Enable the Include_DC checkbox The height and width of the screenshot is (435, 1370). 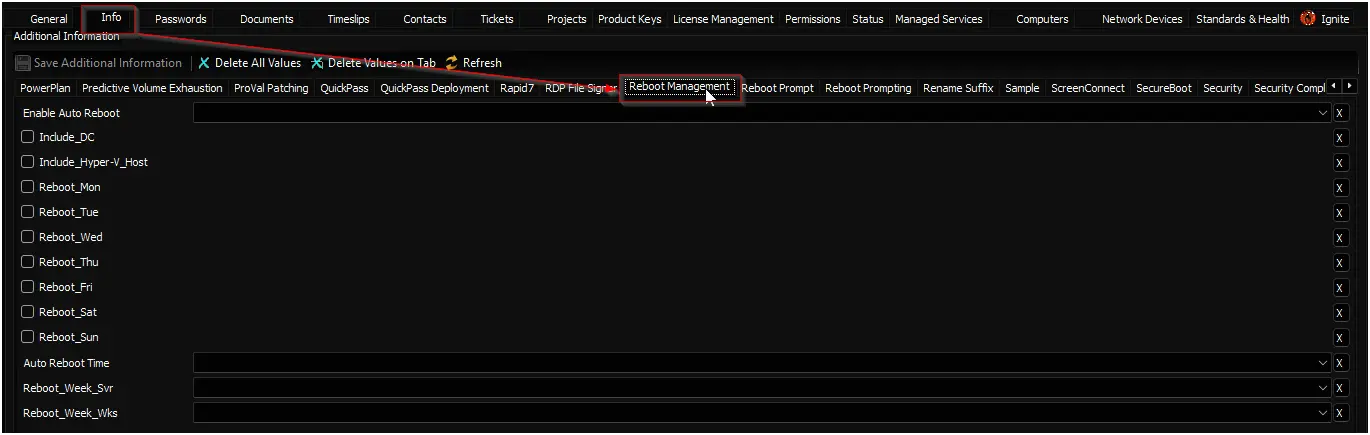click(28, 137)
